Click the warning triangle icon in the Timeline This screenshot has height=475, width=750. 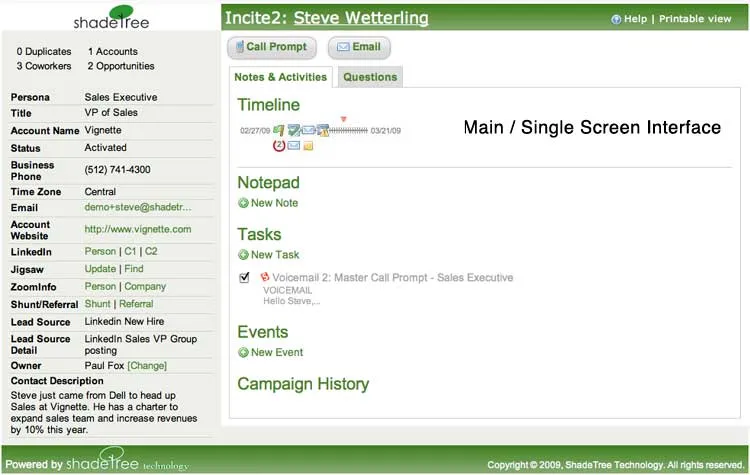pos(323,131)
